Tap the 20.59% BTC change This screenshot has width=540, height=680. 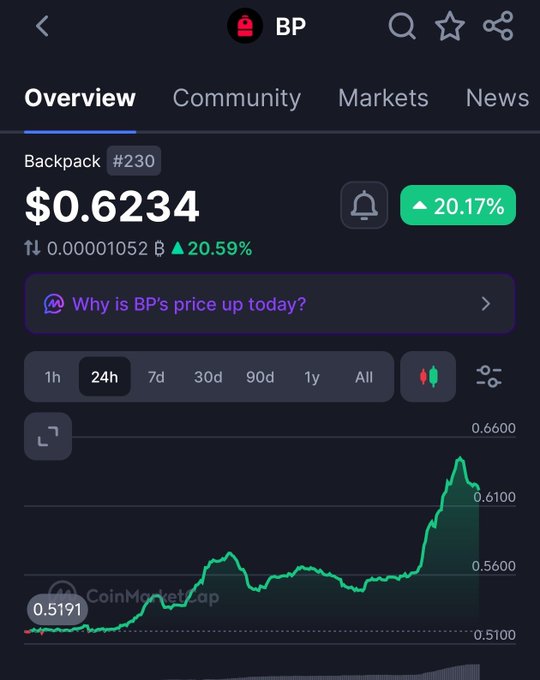point(212,248)
